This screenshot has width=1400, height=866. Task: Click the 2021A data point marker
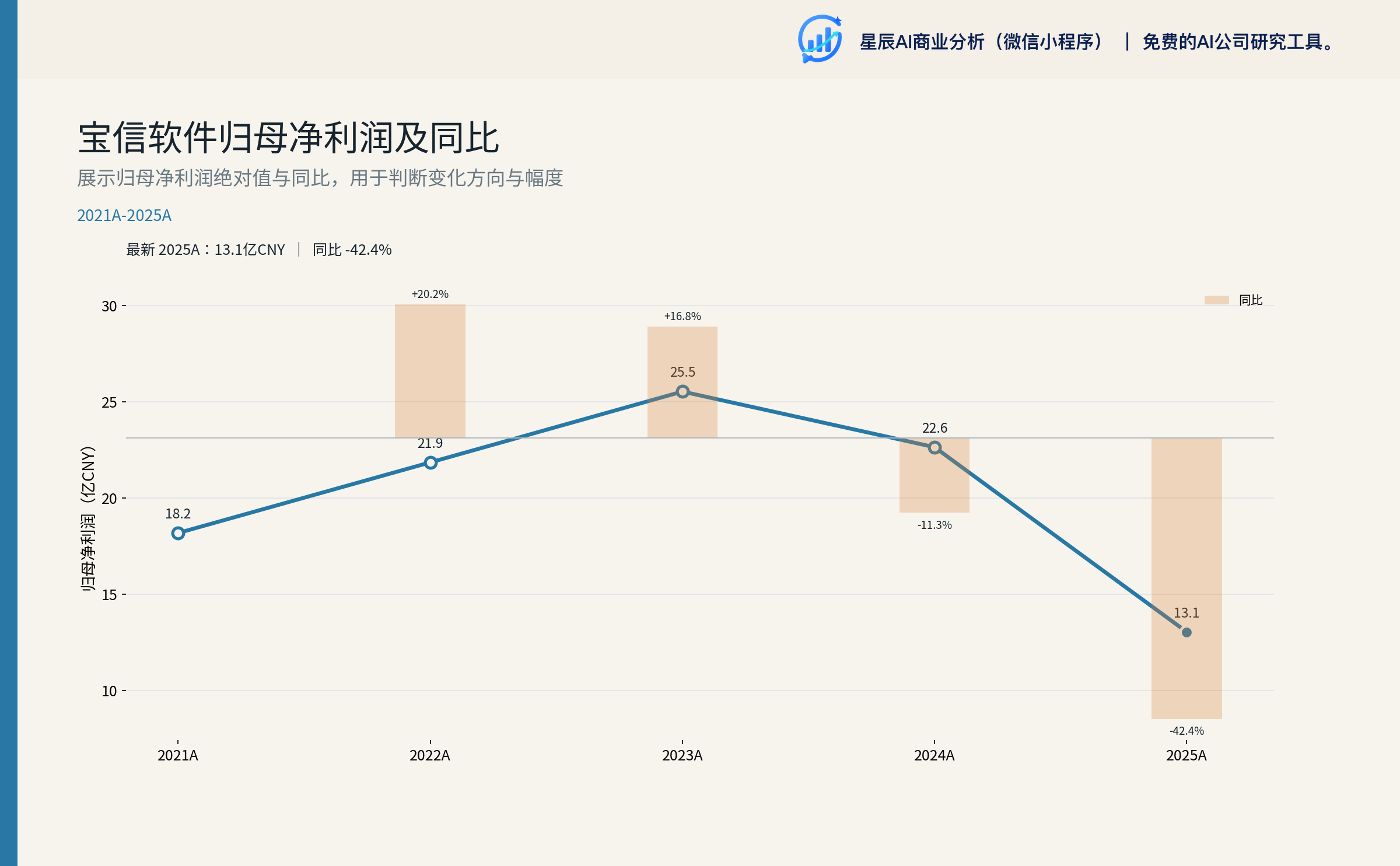pos(178,533)
